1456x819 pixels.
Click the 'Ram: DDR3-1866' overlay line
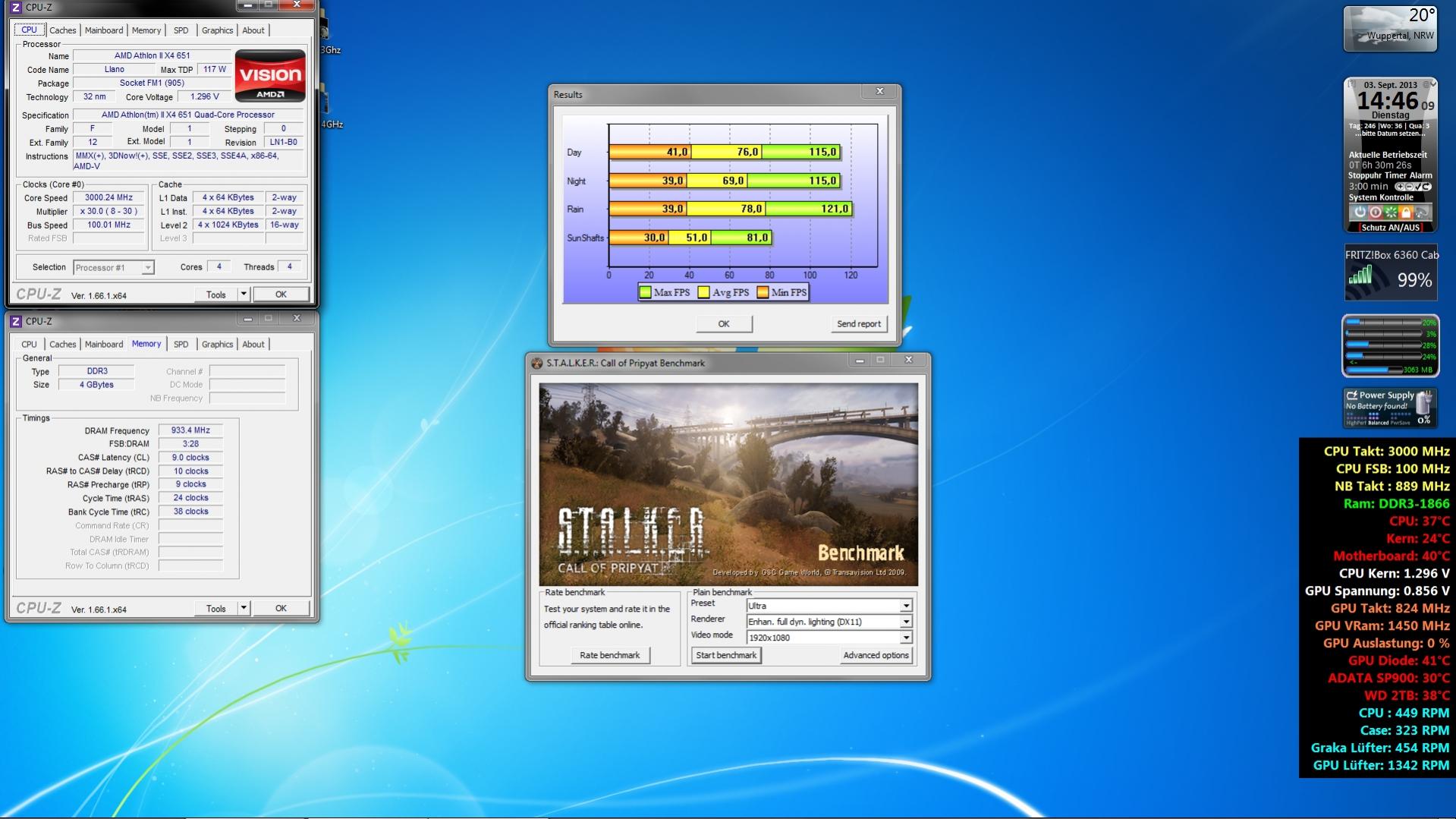click(1396, 504)
